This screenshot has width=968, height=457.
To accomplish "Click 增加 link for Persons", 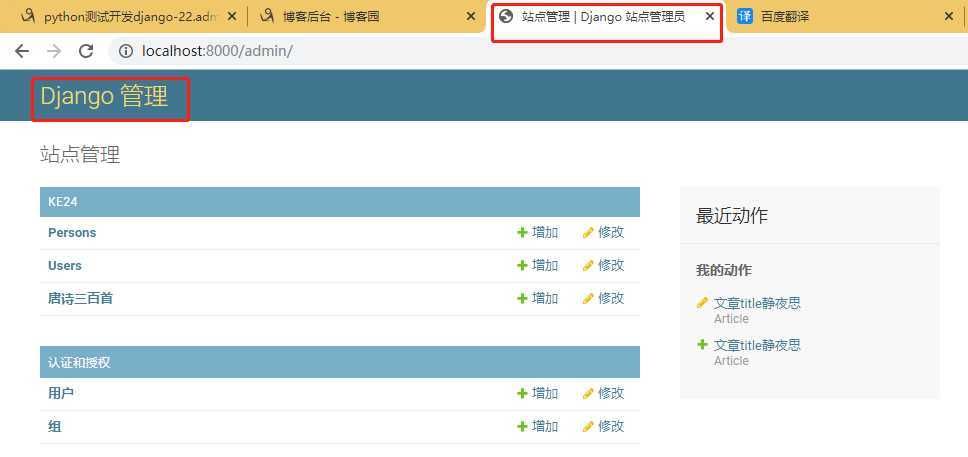I will (x=545, y=232).
